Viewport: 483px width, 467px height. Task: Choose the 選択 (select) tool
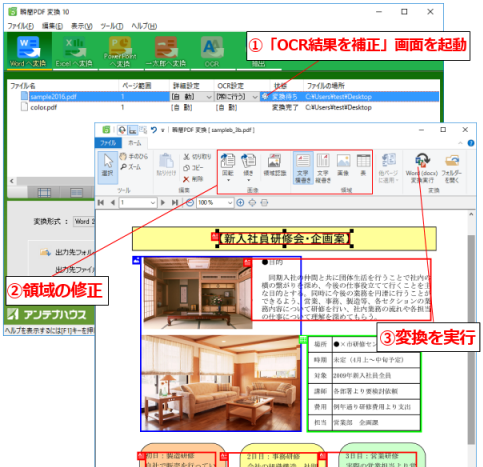click(x=108, y=167)
